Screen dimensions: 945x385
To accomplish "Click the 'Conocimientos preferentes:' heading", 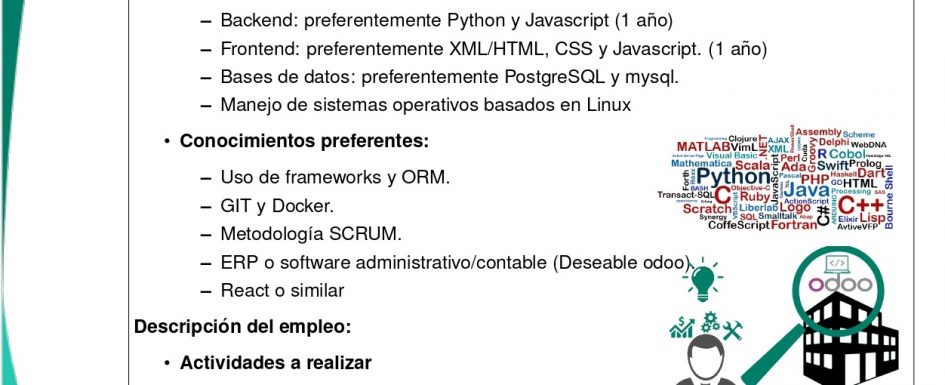I will (x=304, y=141).
